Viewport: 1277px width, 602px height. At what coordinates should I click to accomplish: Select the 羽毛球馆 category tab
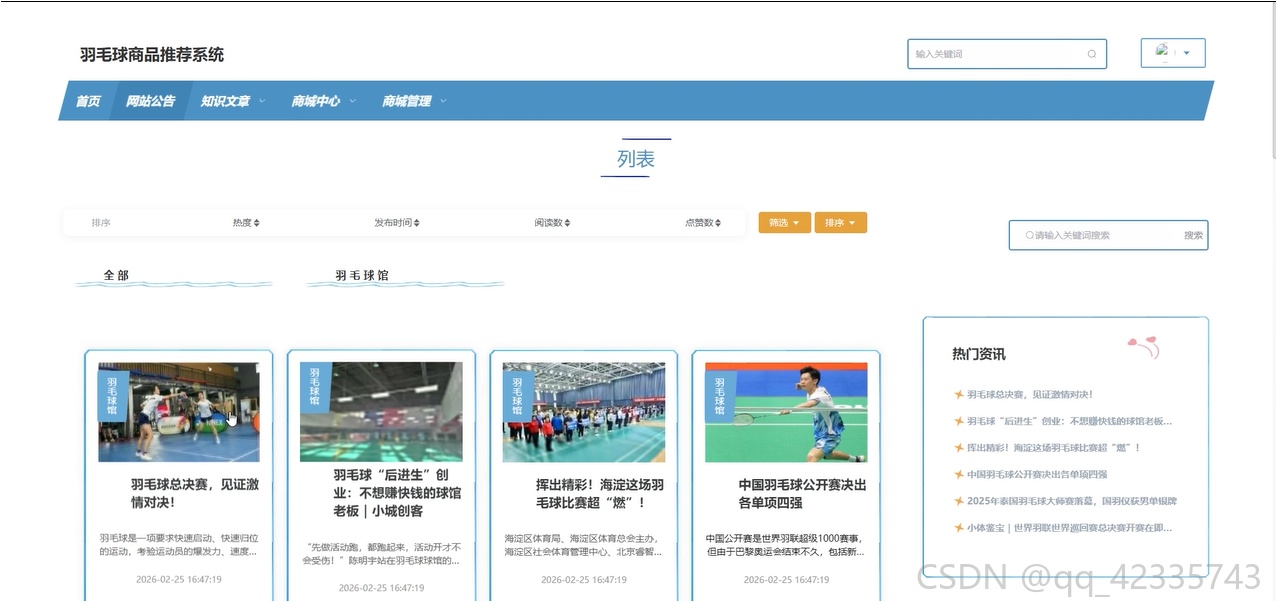click(362, 275)
